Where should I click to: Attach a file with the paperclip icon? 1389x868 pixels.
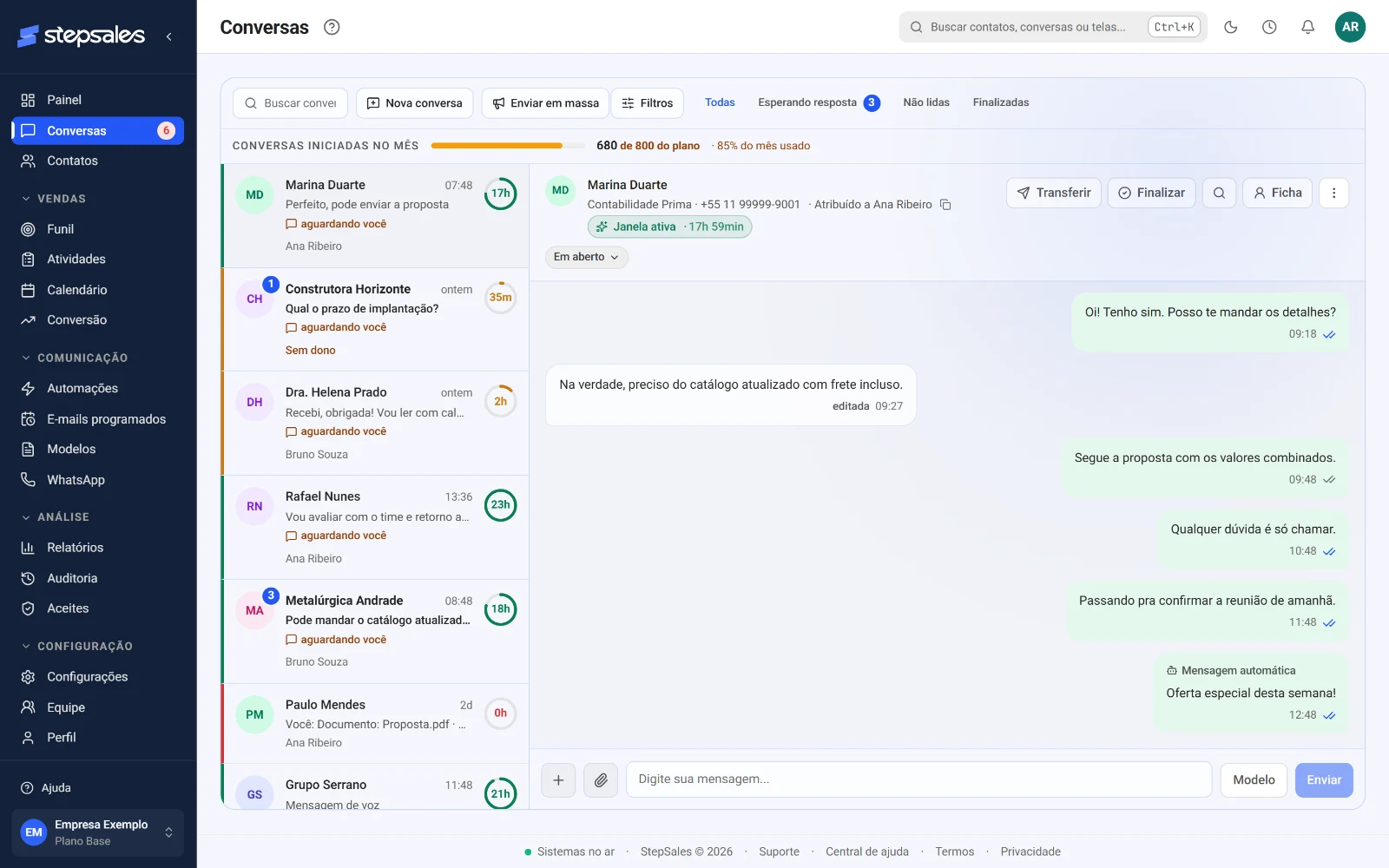[x=601, y=780]
